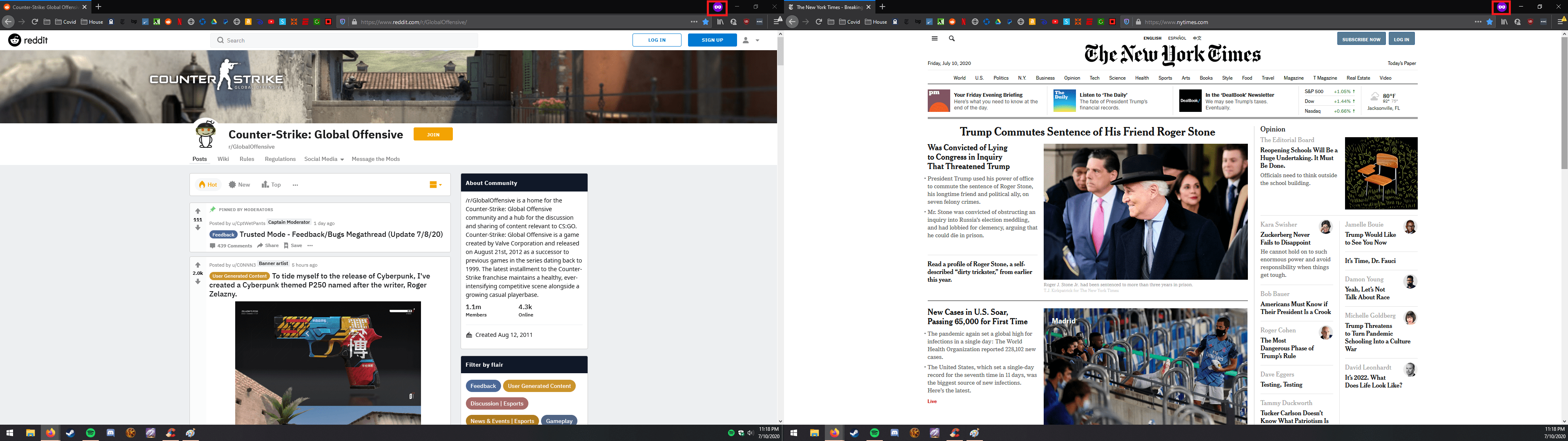The height and width of the screenshot is (441, 1568).
Task: Expand the Social Media dropdown
Action: (324, 159)
